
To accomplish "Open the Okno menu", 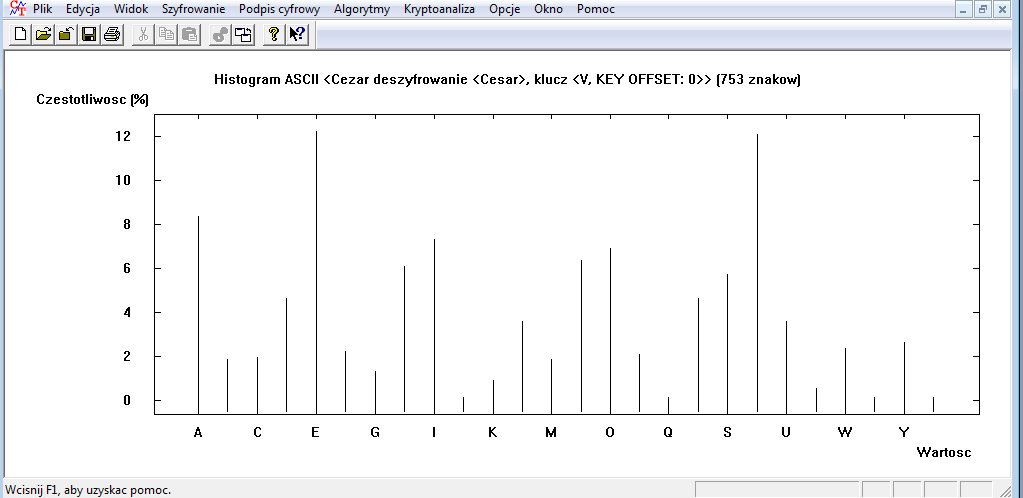I will pyautogui.click(x=548, y=9).
